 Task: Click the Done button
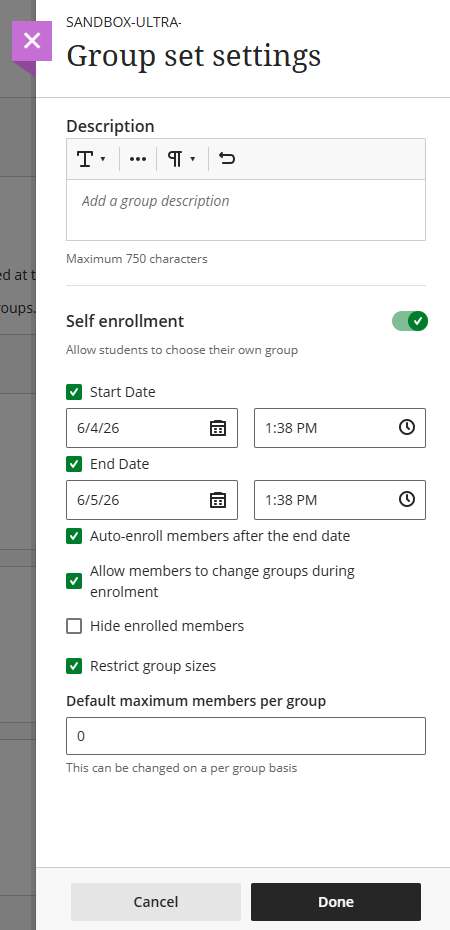(x=336, y=902)
